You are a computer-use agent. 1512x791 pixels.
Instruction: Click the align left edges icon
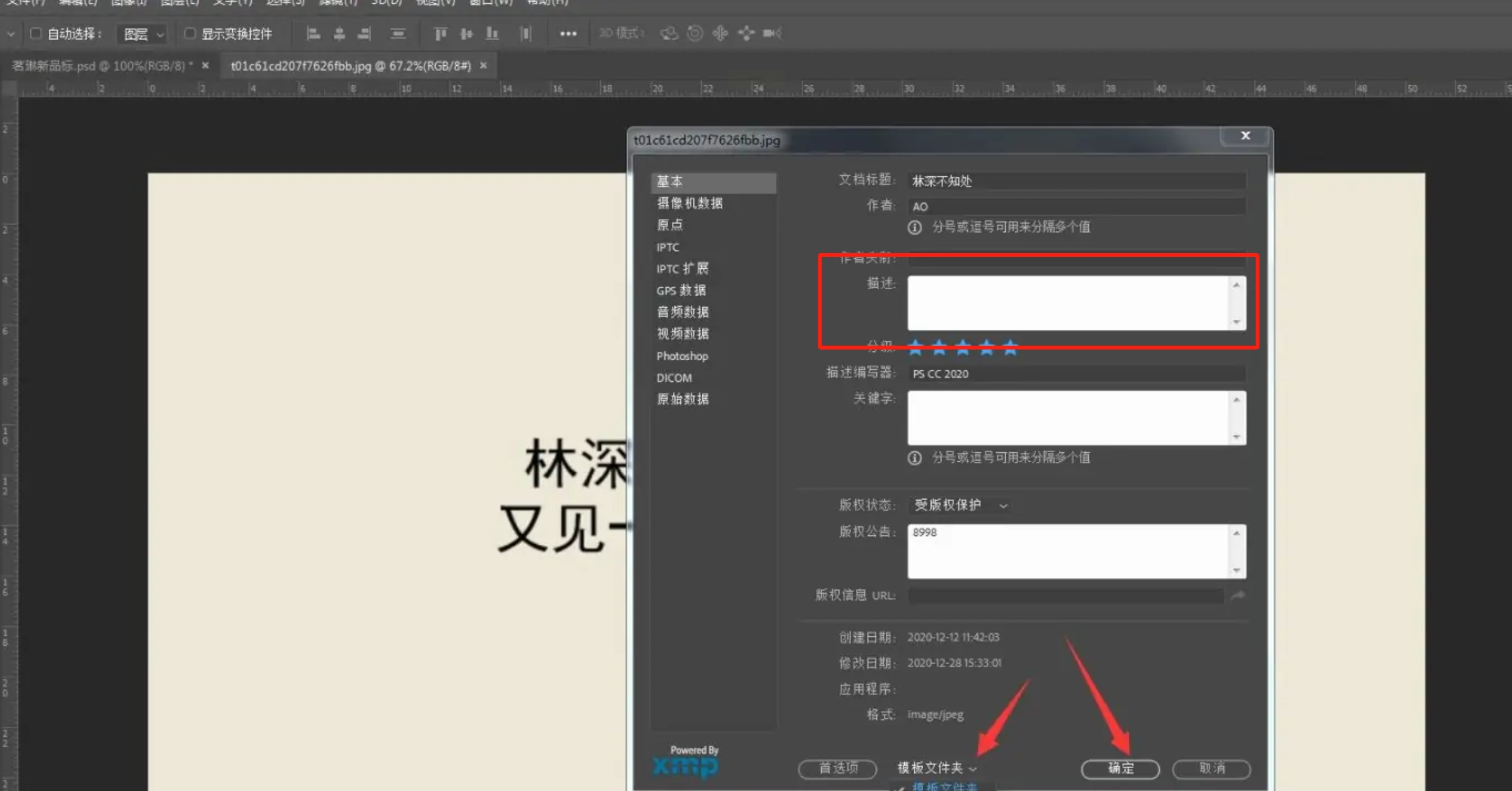pos(313,34)
